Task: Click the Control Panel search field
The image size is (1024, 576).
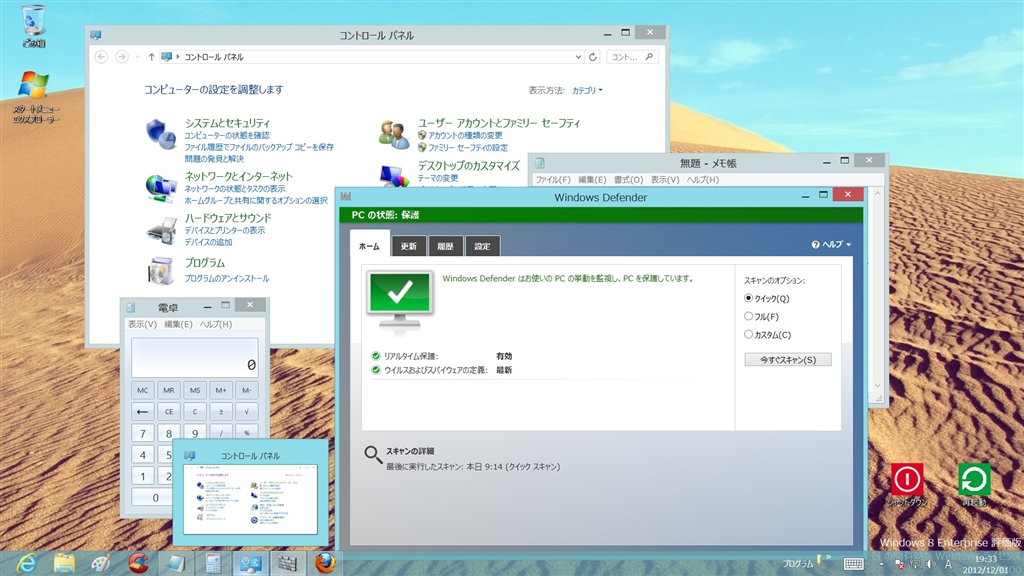Action: click(x=632, y=57)
